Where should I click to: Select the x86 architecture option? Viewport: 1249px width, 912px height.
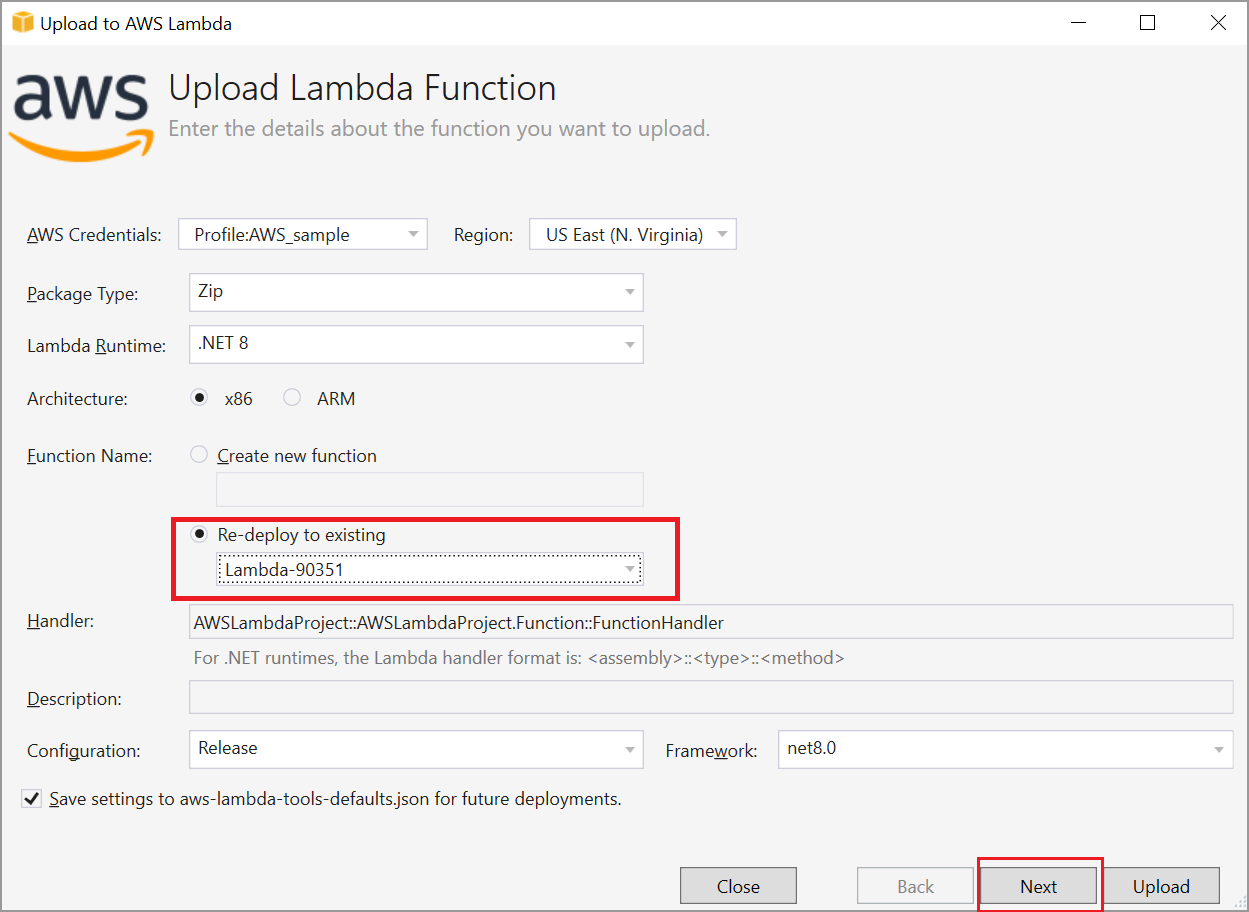[x=200, y=398]
